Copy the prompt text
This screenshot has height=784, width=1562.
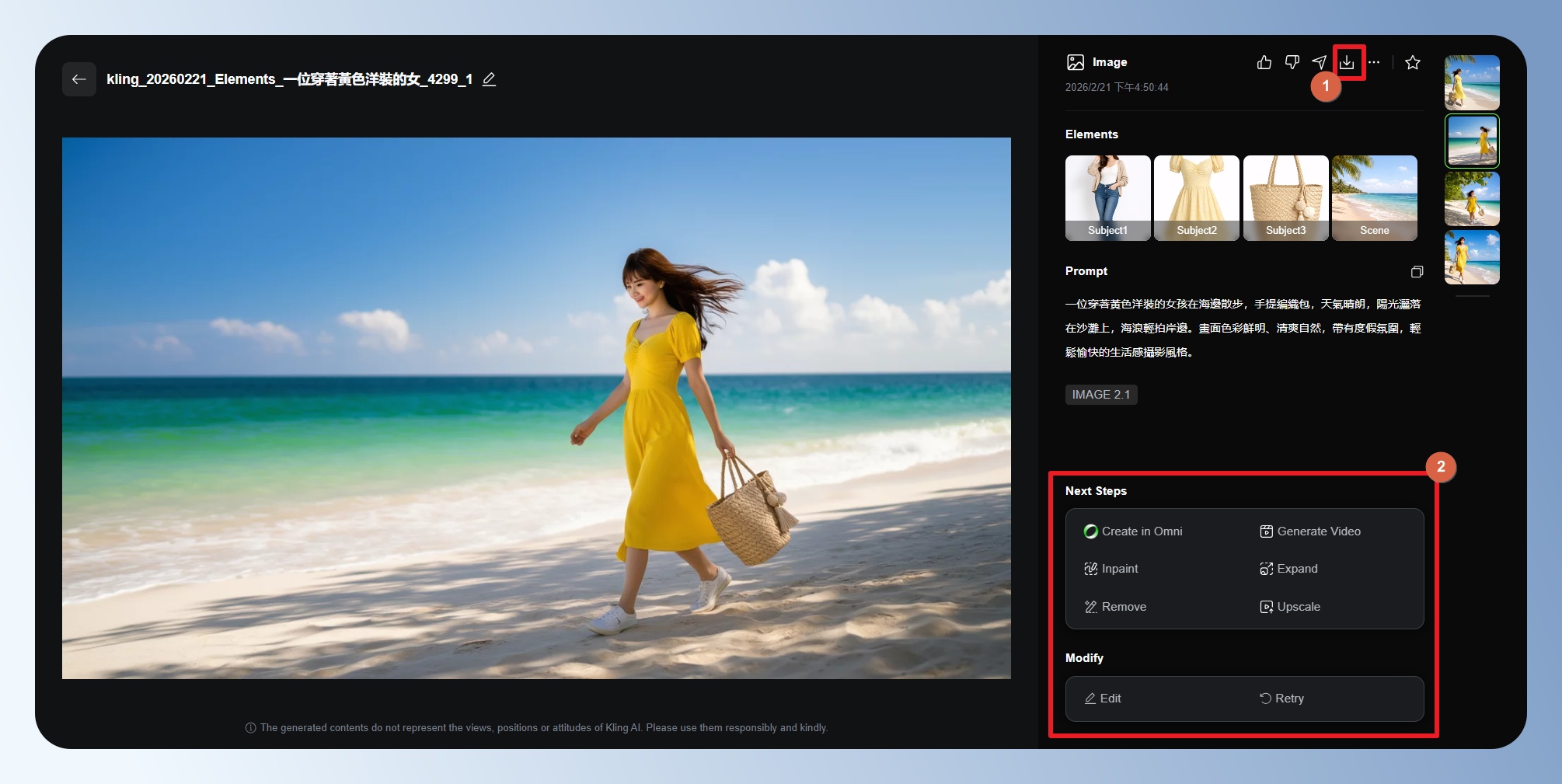click(x=1417, y=271)
